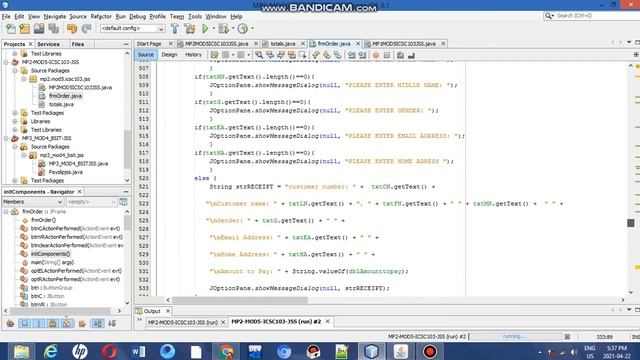The image size is (640, 360).
Task: Open the Members dropdown in Navigator
Action: 33,202
